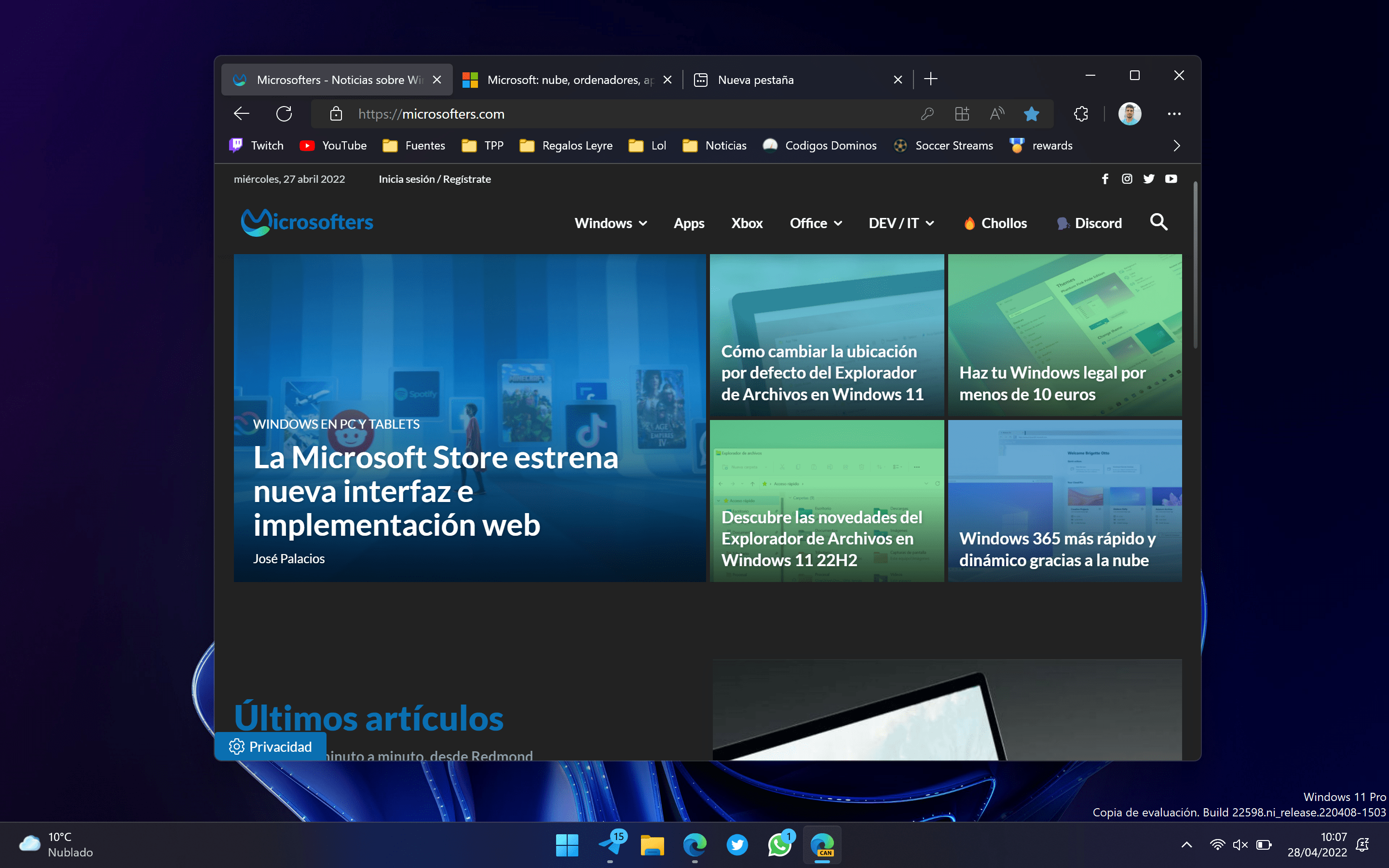Click the Read aloud icon in address bar

tap(997, 114)
